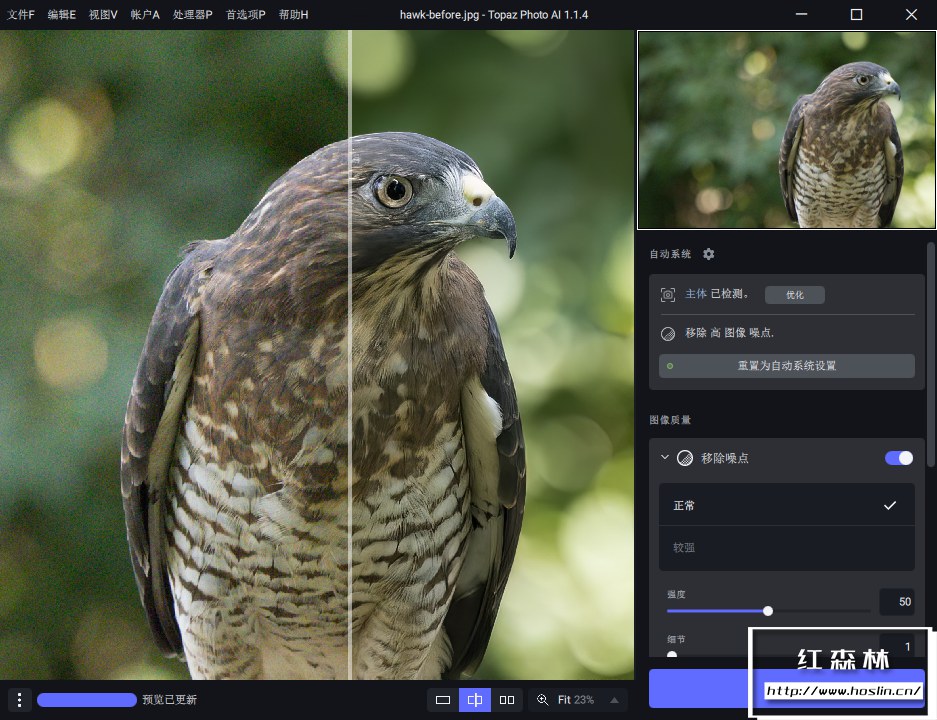Select the 较强 noise model

786,548
